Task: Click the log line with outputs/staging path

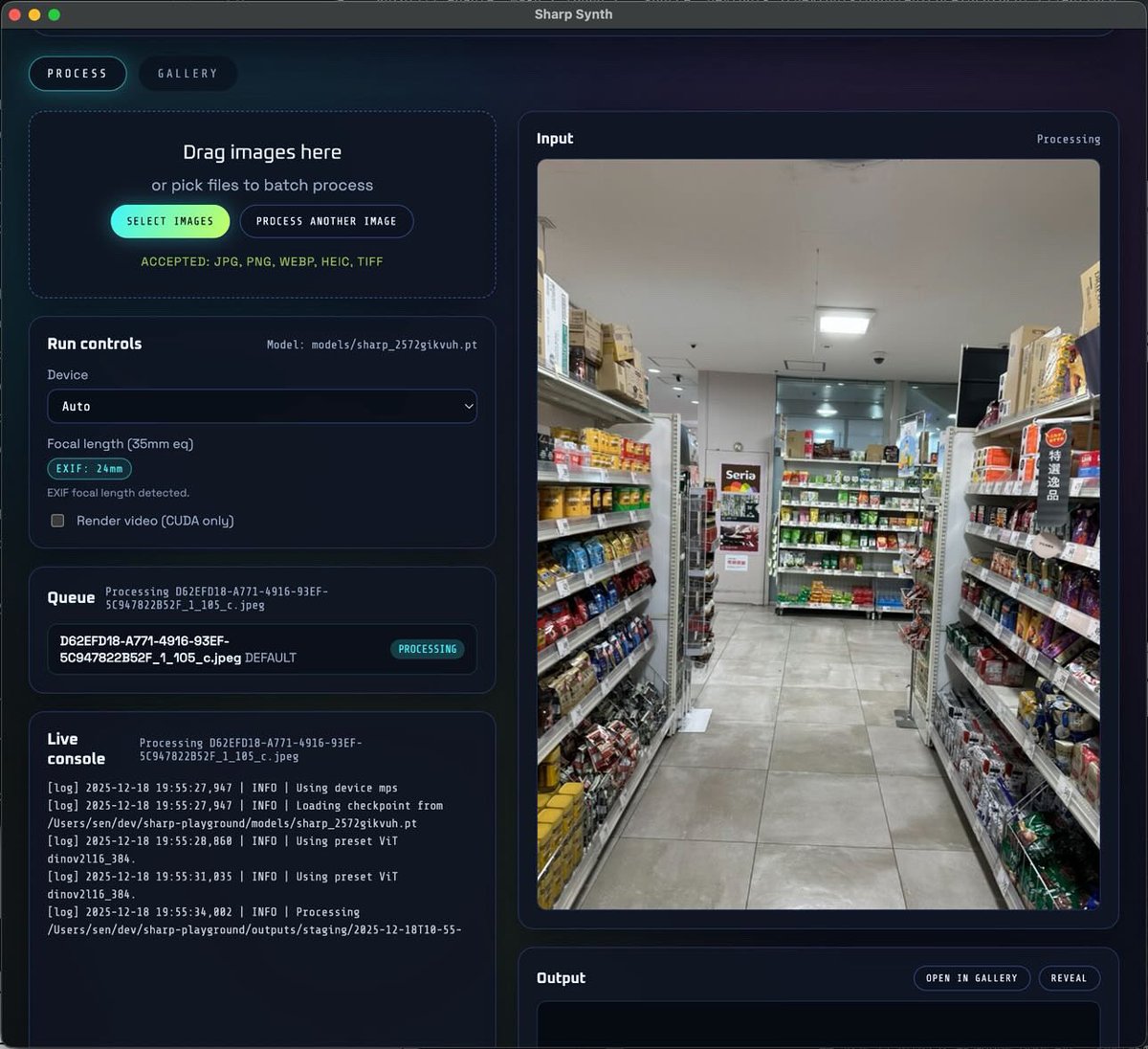Action: tap(254, 921)
